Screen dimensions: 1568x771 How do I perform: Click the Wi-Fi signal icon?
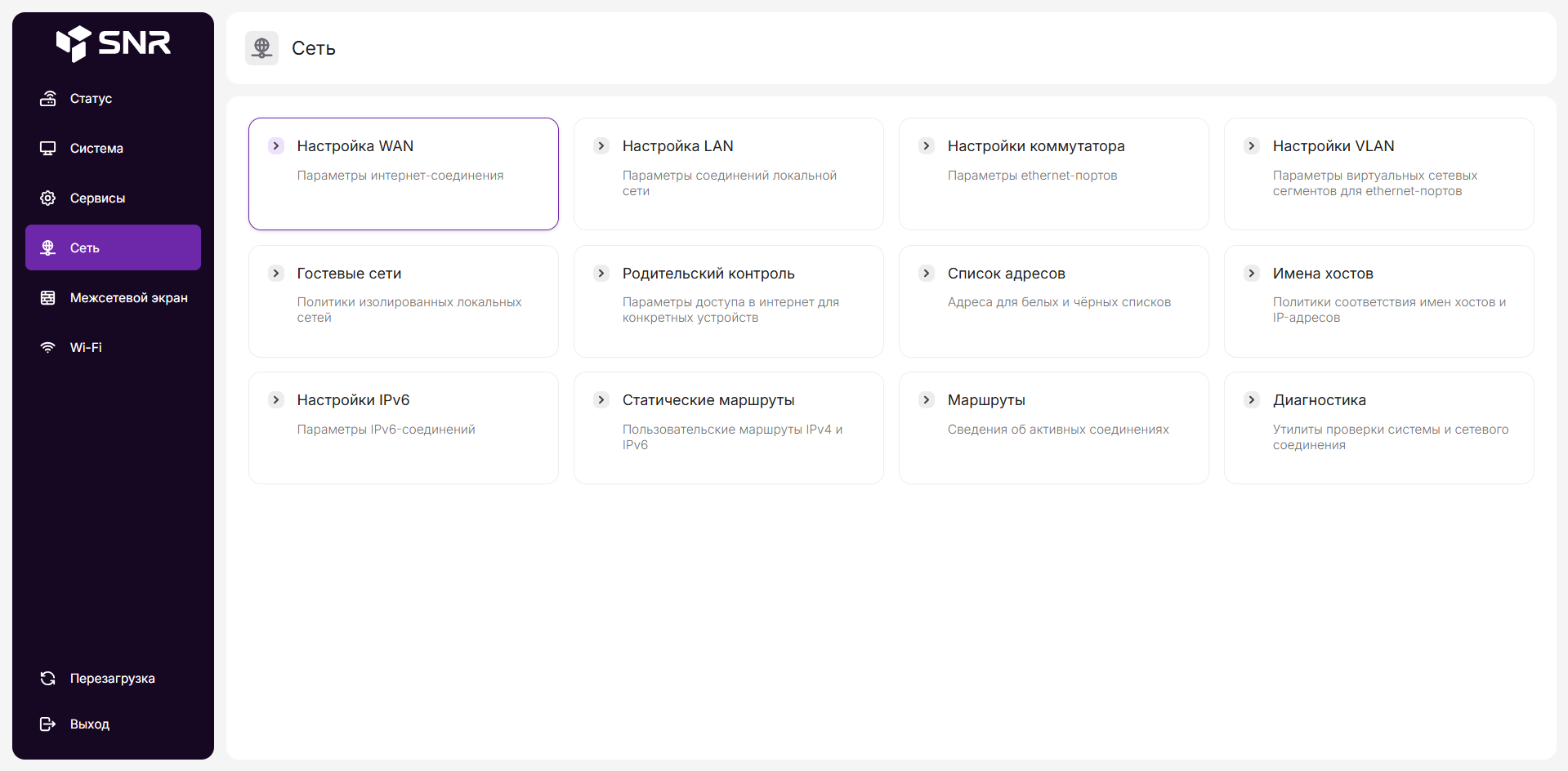pos(48,348)
